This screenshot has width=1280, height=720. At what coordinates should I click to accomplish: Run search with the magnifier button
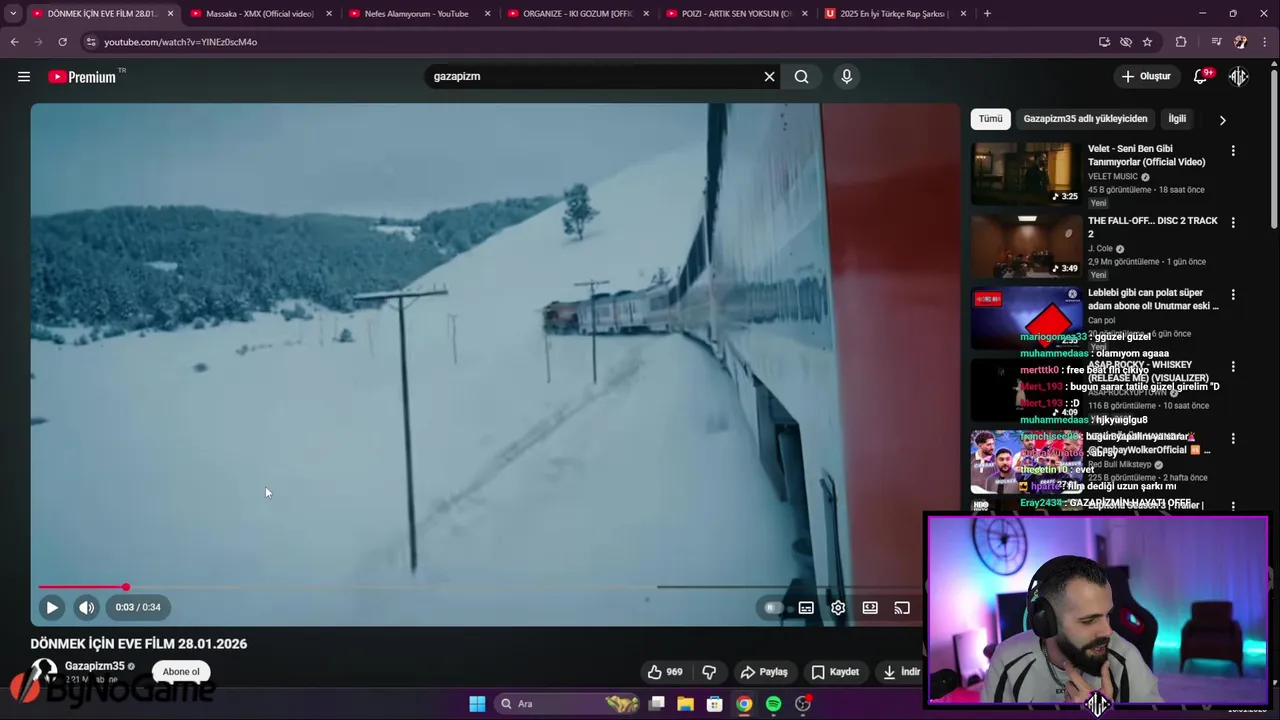coord(801,76)
